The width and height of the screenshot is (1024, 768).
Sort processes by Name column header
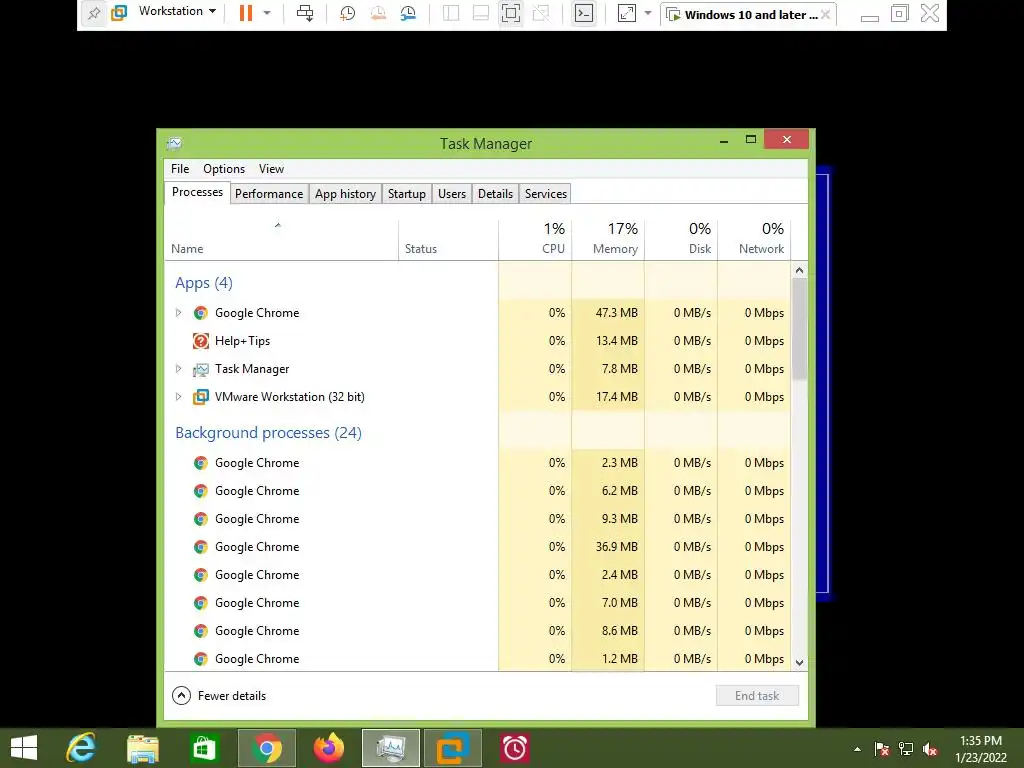(281, 240)
